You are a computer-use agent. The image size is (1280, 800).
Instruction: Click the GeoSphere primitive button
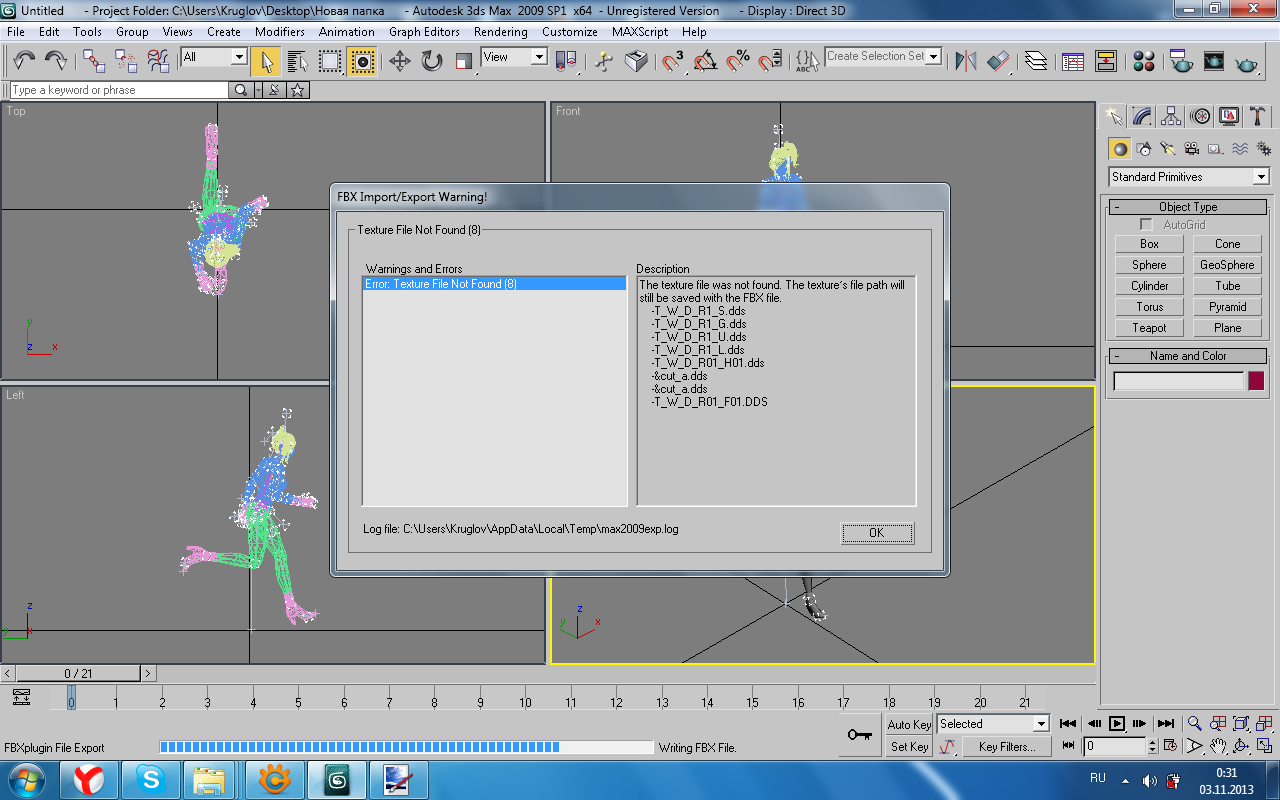point(1227,265)
